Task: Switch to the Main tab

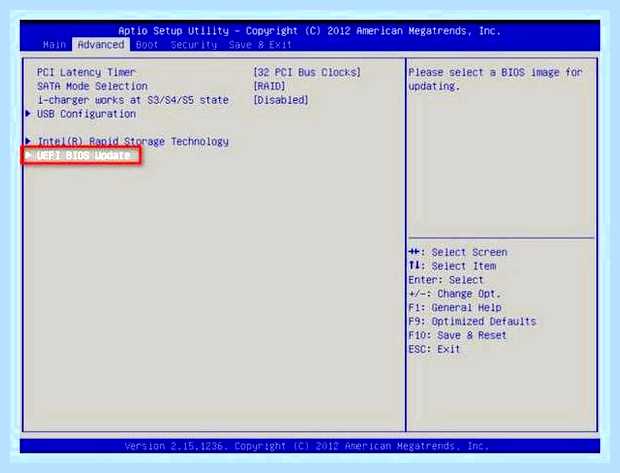Action: coord(54,45)
